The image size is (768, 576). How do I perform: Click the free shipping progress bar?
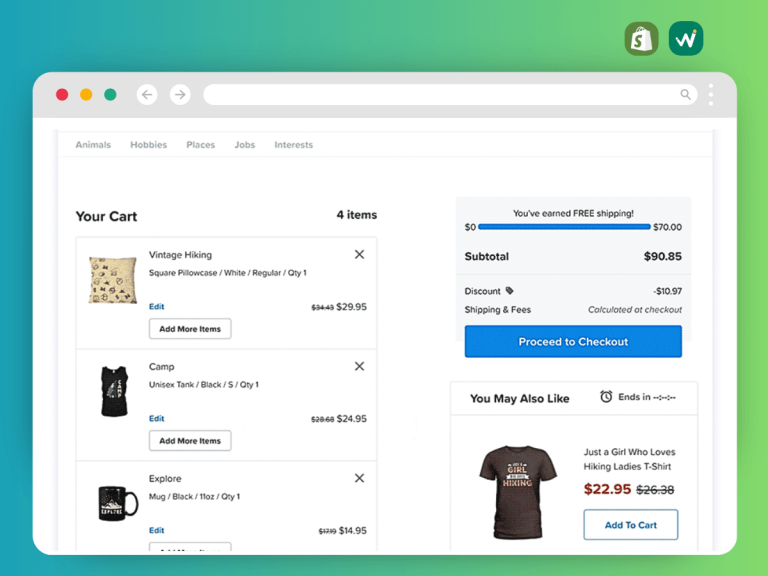(564, 227)
